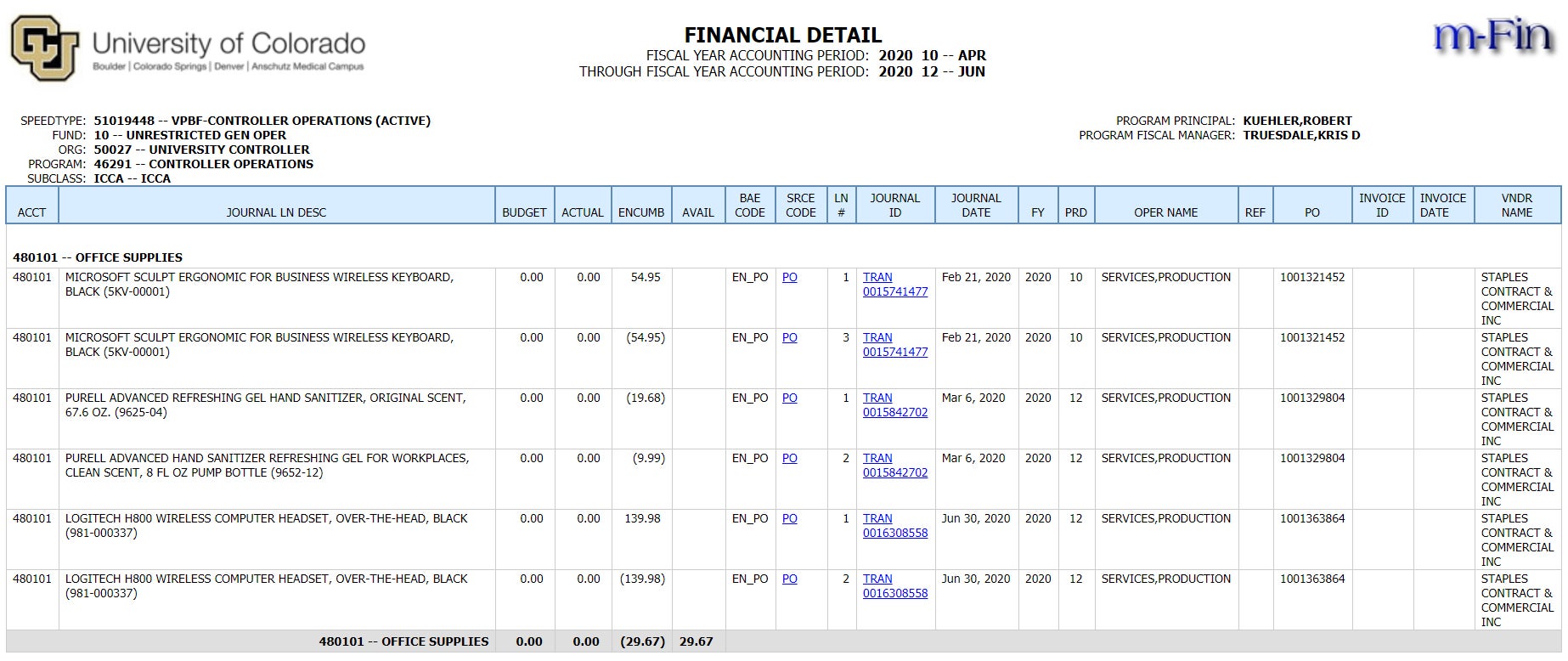The height and width of the screenshot is (661, 1568).
Task: Click the speedtype value 51019448 VPBF-CONTROLLER OPERATIONS
Action: click(x=262, y=121)
